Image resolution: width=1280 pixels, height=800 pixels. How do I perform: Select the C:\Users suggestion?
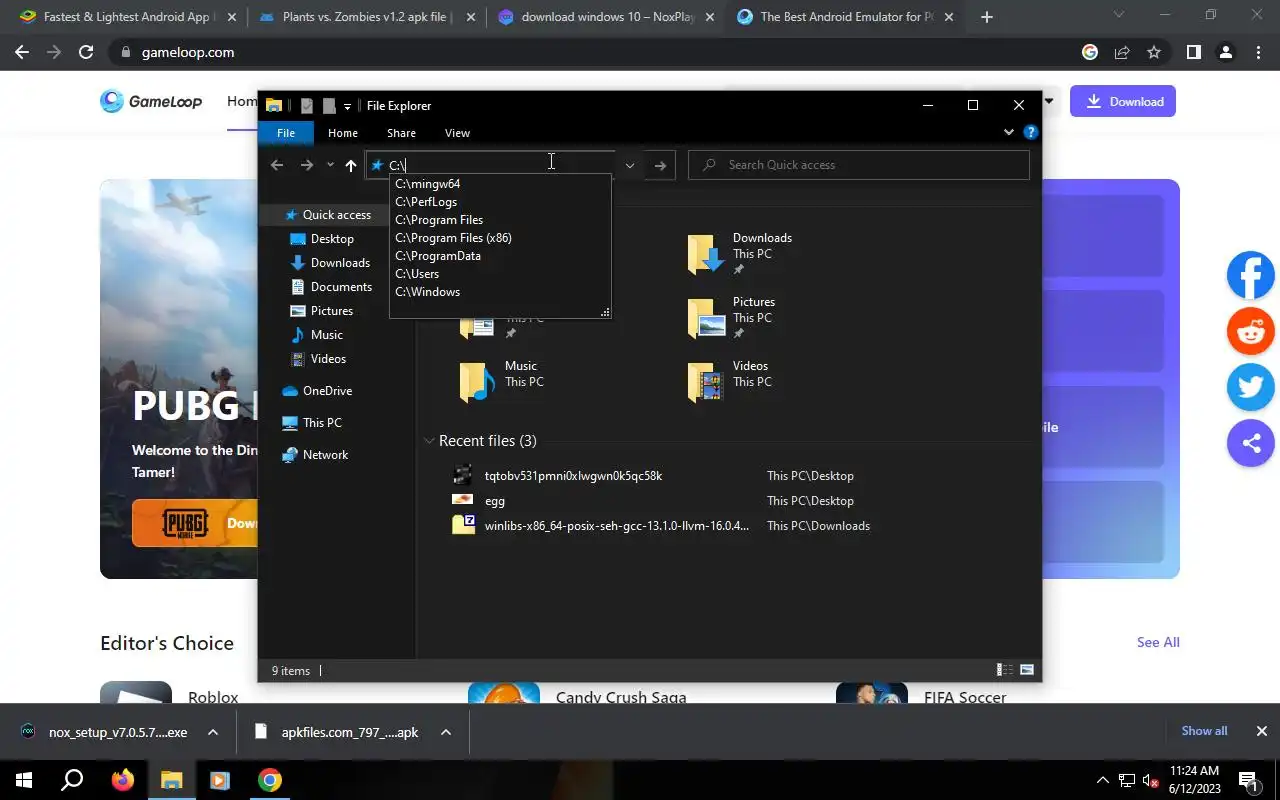[x=417, y=274]
